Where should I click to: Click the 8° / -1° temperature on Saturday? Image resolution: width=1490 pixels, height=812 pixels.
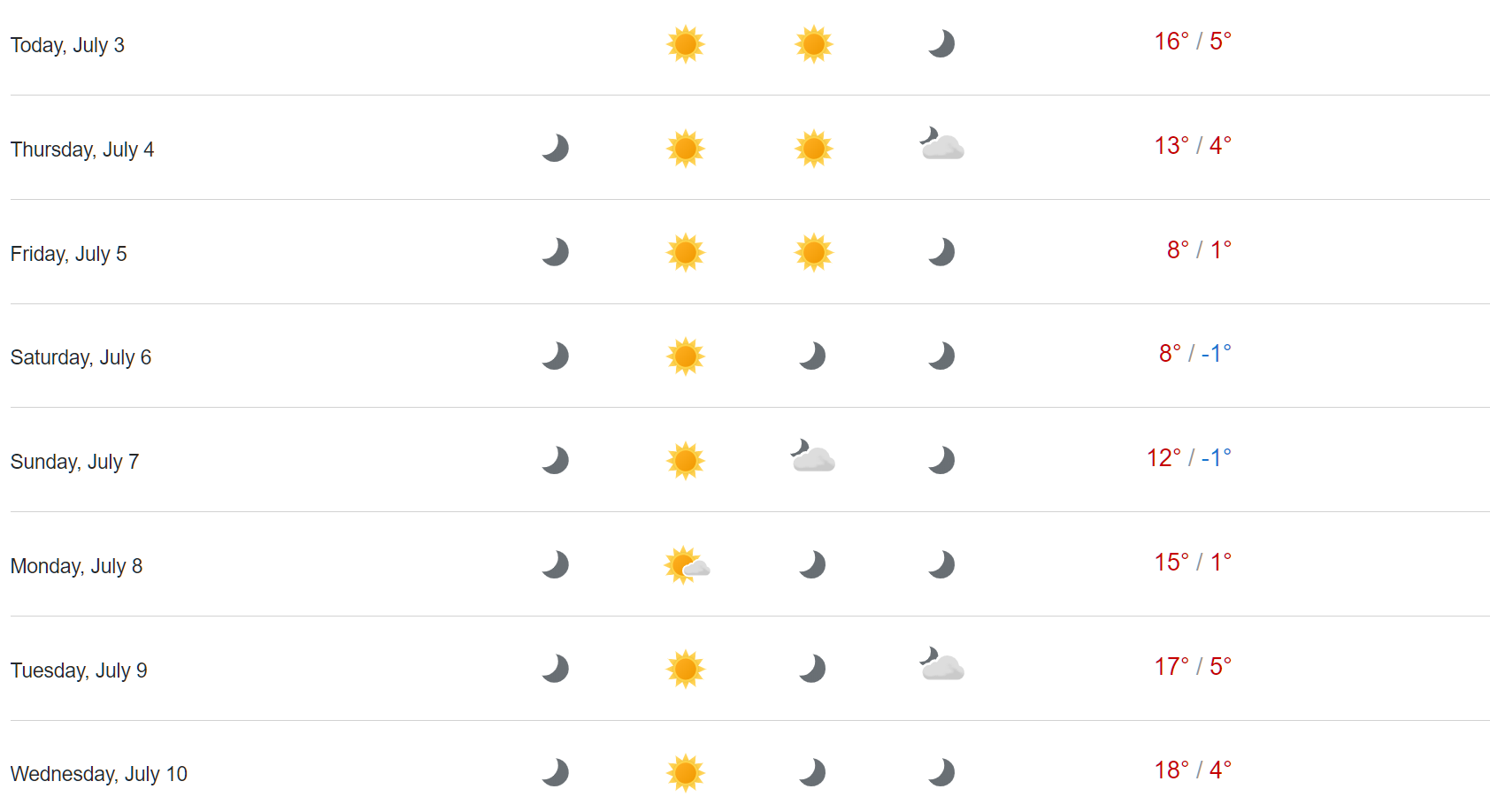1195,354
